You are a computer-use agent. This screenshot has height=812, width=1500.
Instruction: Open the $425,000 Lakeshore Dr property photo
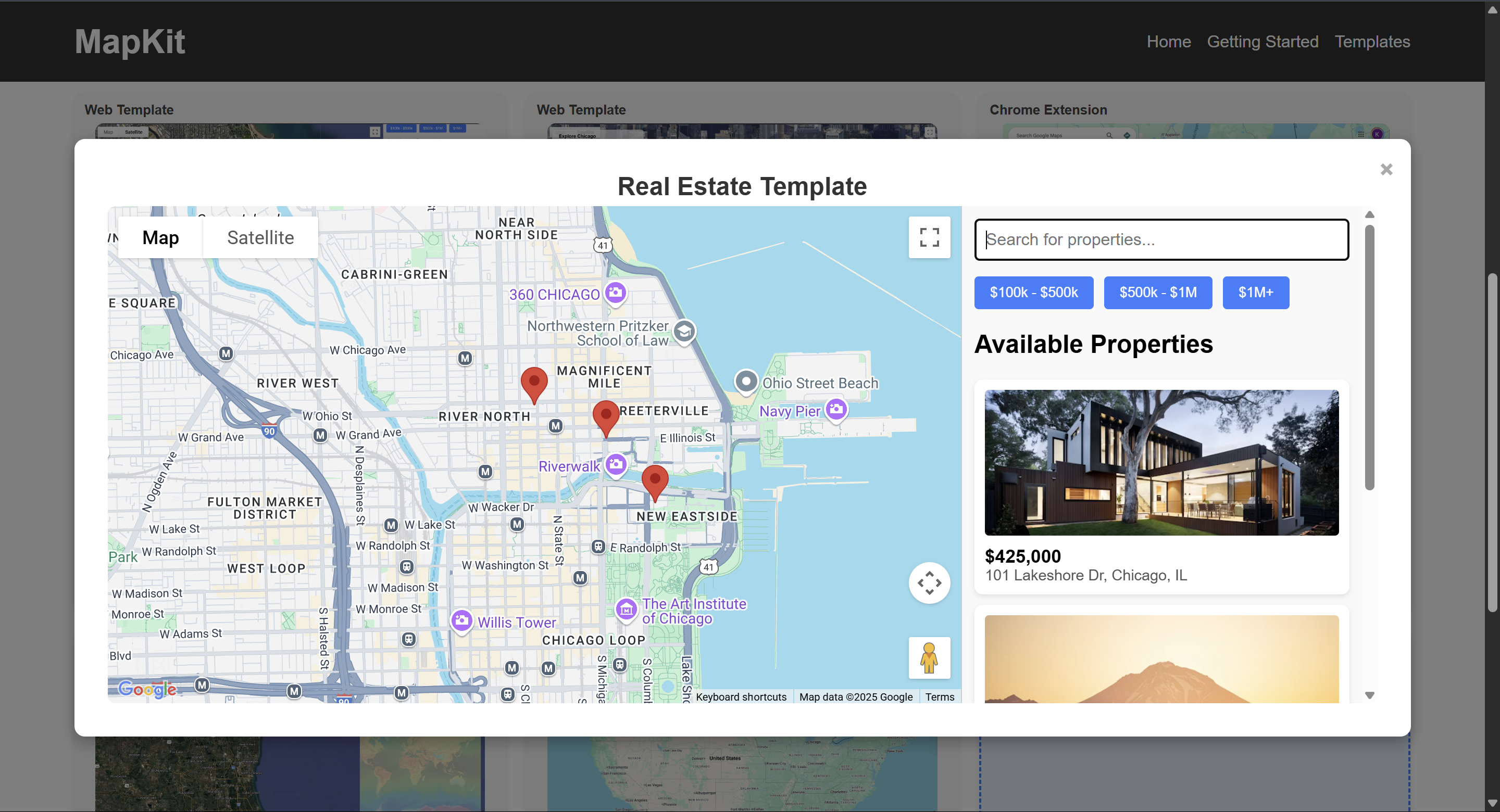pyautogui.click(x=1160, y=462)
